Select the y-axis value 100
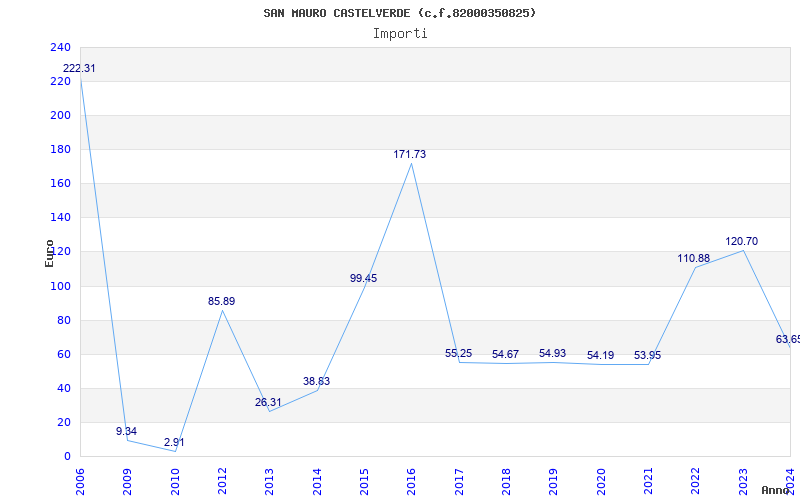Viewport: 800px width, 500px height. [x=60, y=286]
